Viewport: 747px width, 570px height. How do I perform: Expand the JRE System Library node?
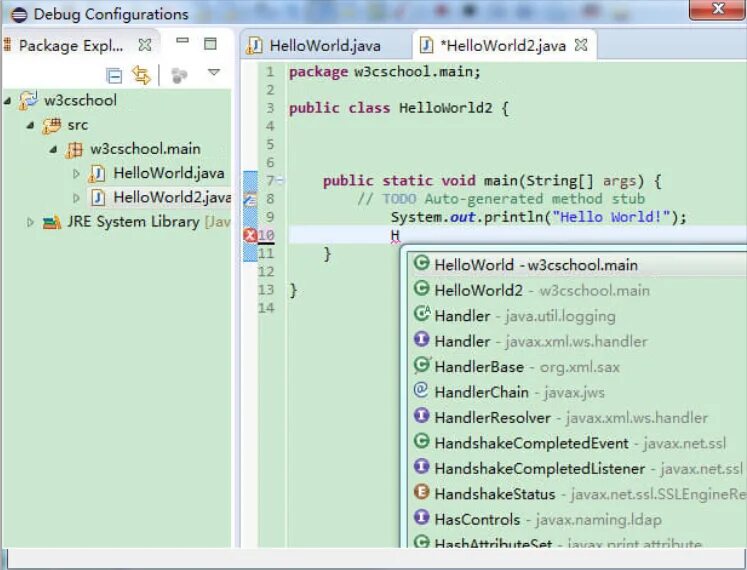tap(30, 222)
